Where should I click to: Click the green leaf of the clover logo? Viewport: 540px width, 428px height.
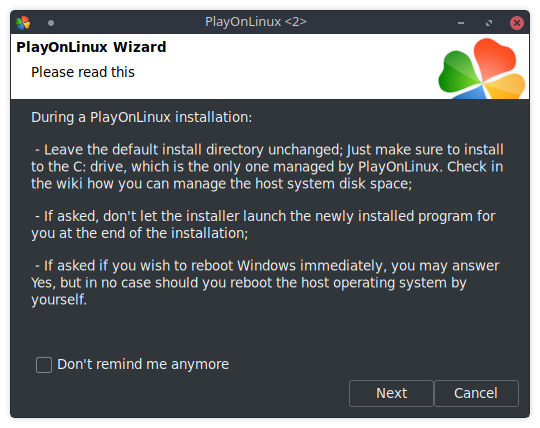tap(458, 72)
